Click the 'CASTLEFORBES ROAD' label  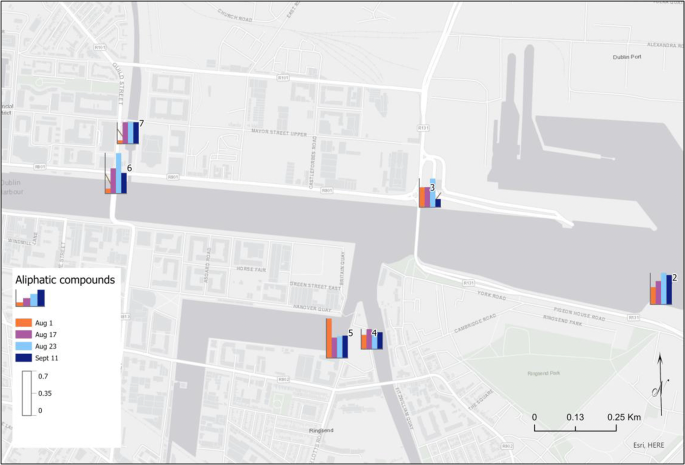tap(313, 162)
